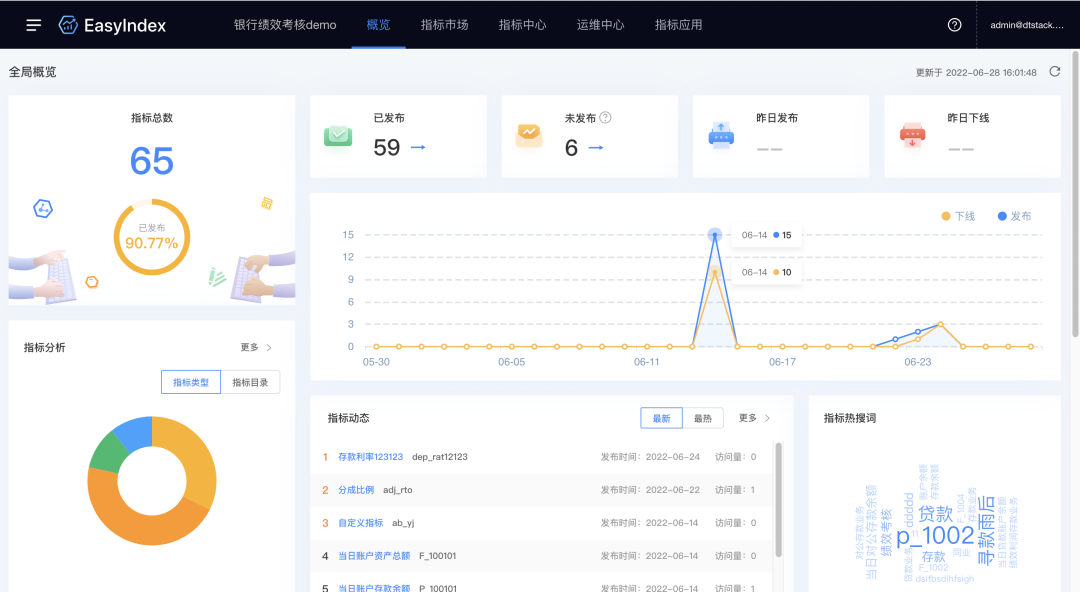Image resolution: width=1080 pixels, height=592 pixels.
Task: Toggle the 下线 legend series
Action: 958,216
